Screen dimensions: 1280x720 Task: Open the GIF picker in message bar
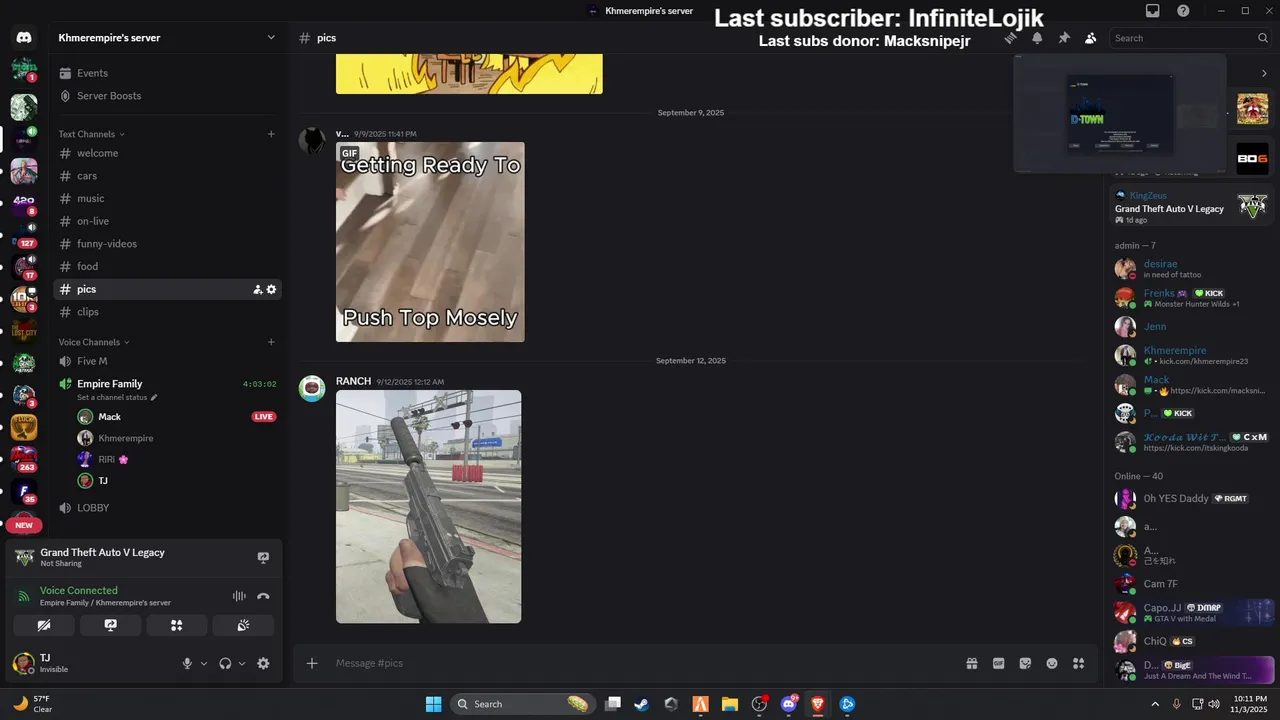pyautogui.click(x=998, y=663)
